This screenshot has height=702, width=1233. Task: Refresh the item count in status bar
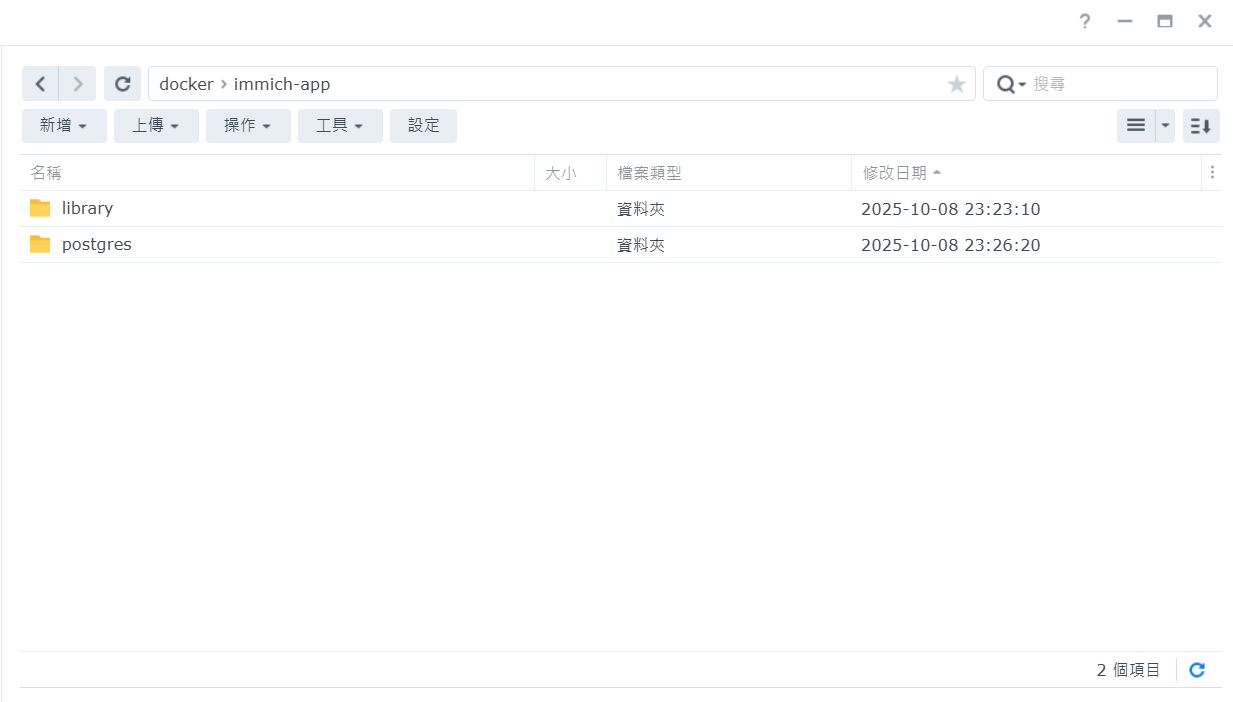point(1197,670)
